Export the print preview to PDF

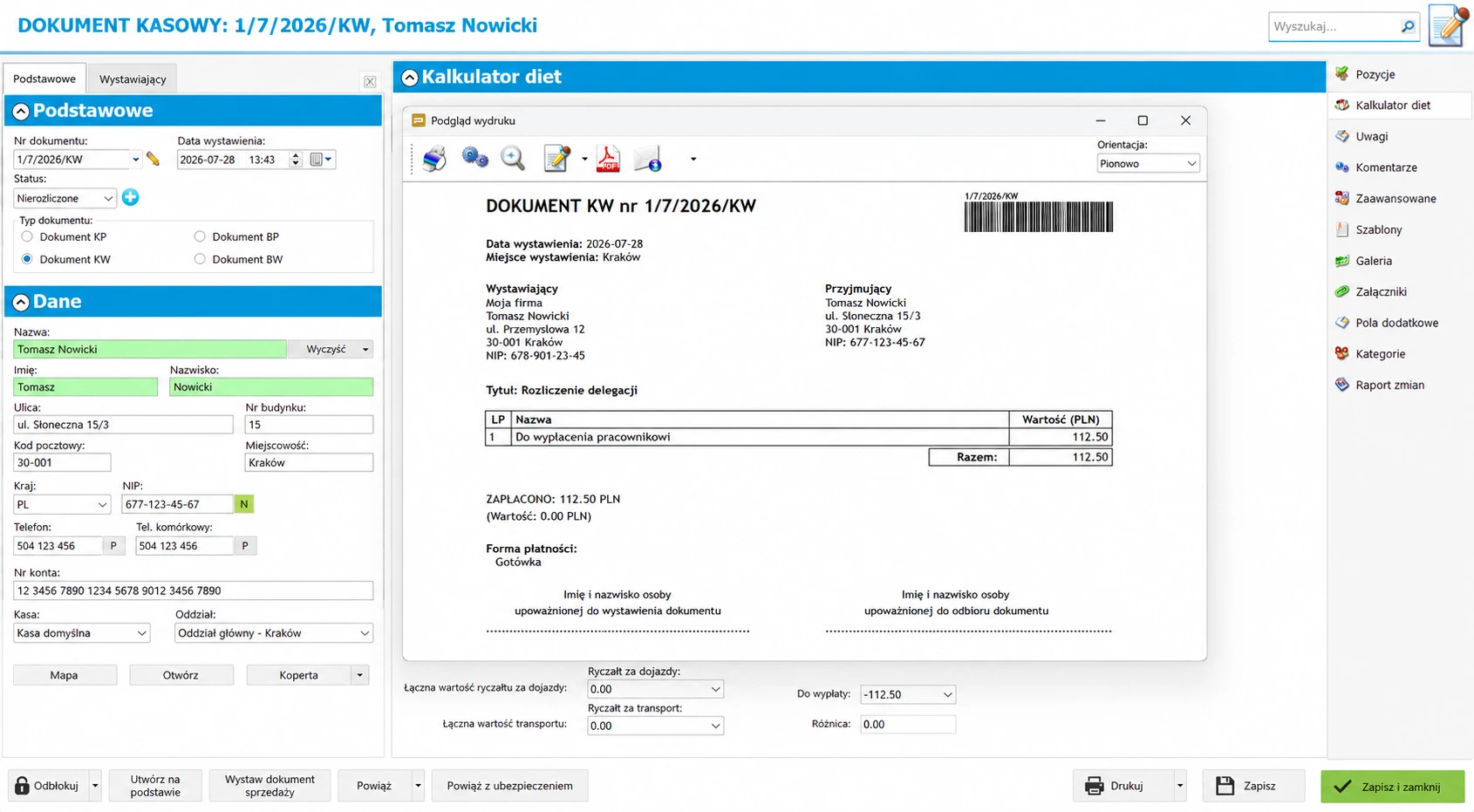[607, 159]
